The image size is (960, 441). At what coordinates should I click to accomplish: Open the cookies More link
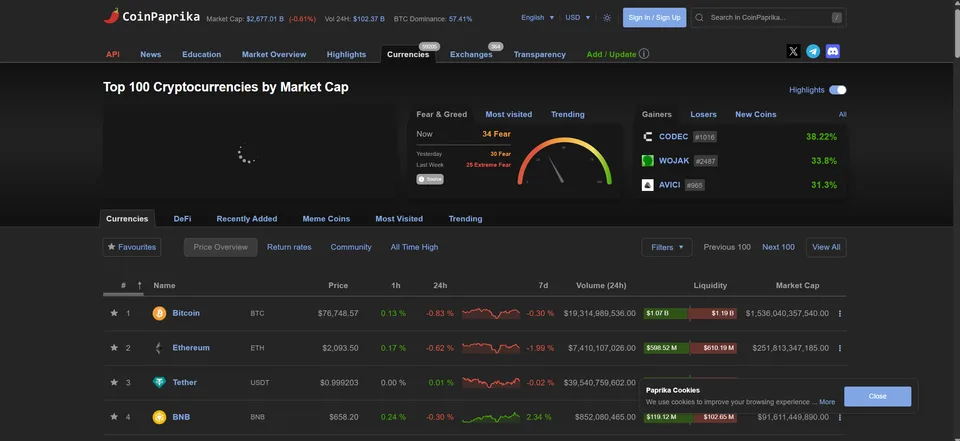(827, 402)
